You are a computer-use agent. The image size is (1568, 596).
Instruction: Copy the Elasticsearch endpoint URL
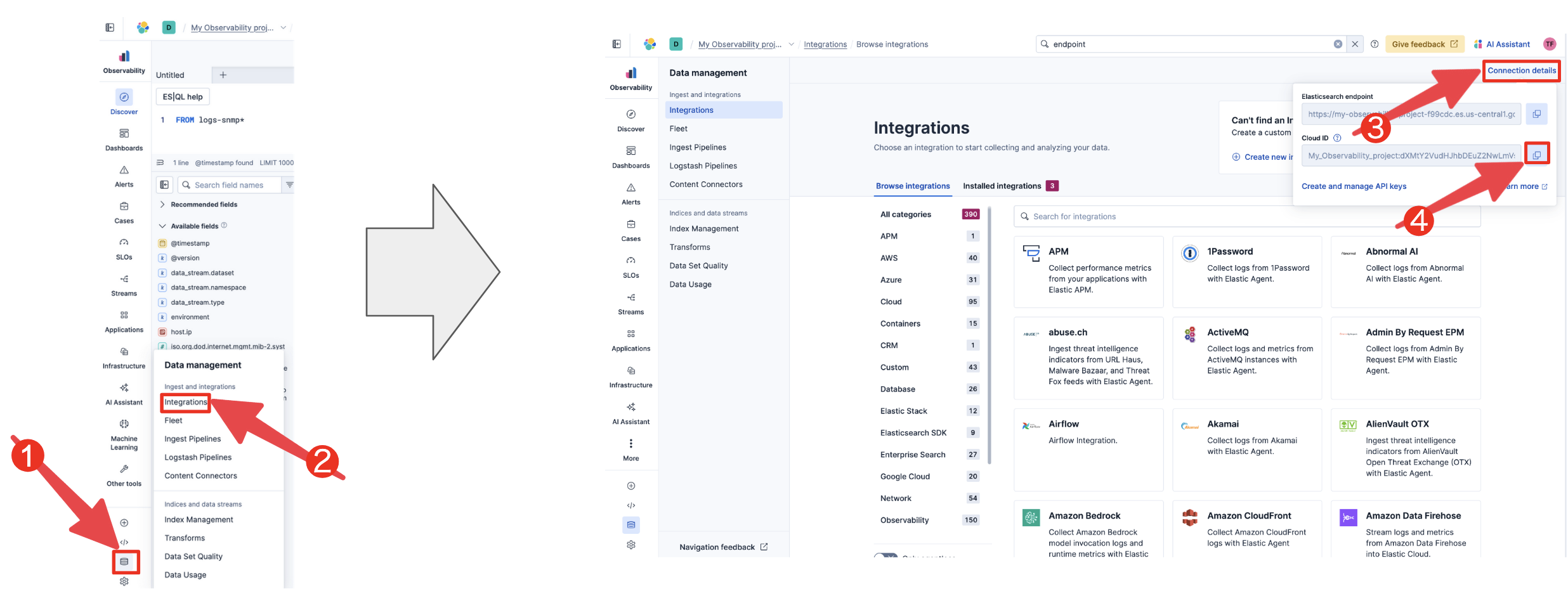click(1536, 114)
